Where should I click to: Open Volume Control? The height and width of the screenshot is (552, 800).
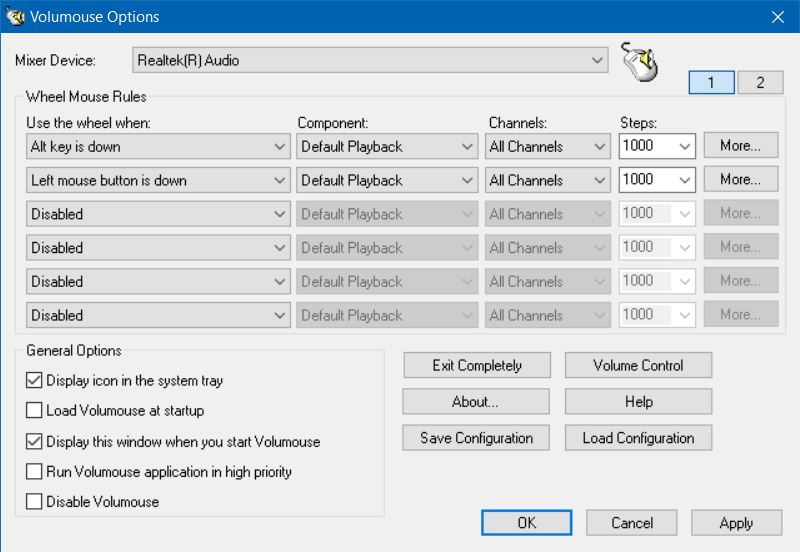pyautogui.click(x=638, y=365)
